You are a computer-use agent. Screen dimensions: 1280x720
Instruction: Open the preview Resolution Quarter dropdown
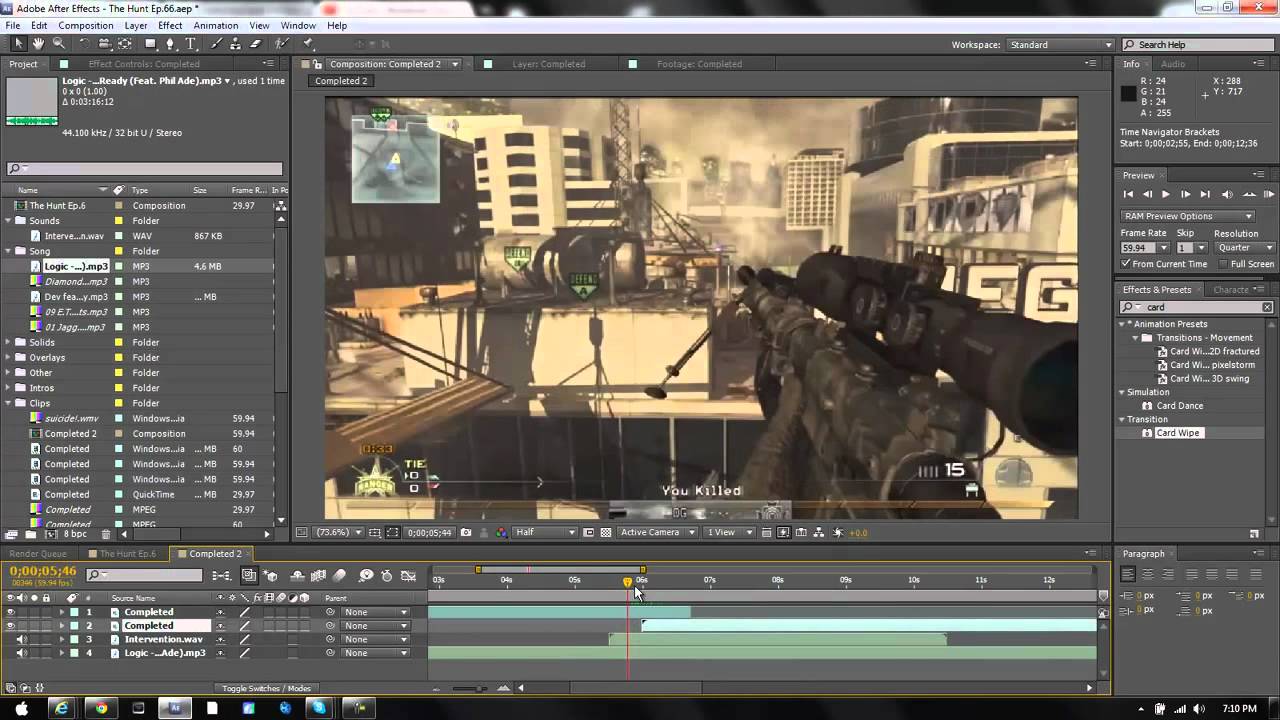pyautogui.click(x=1245, y=247)
